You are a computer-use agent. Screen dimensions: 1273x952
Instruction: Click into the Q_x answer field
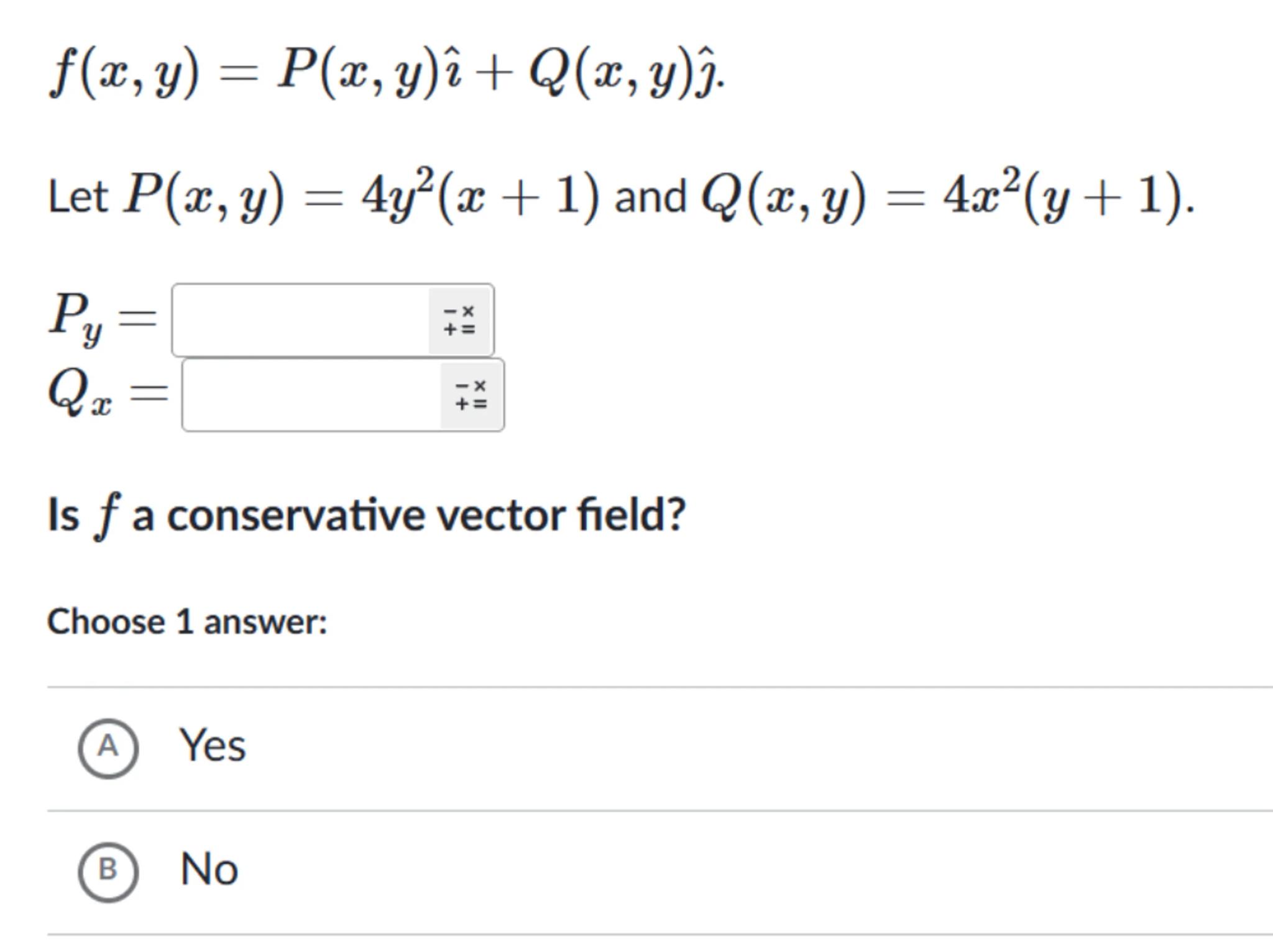[312, 396]
